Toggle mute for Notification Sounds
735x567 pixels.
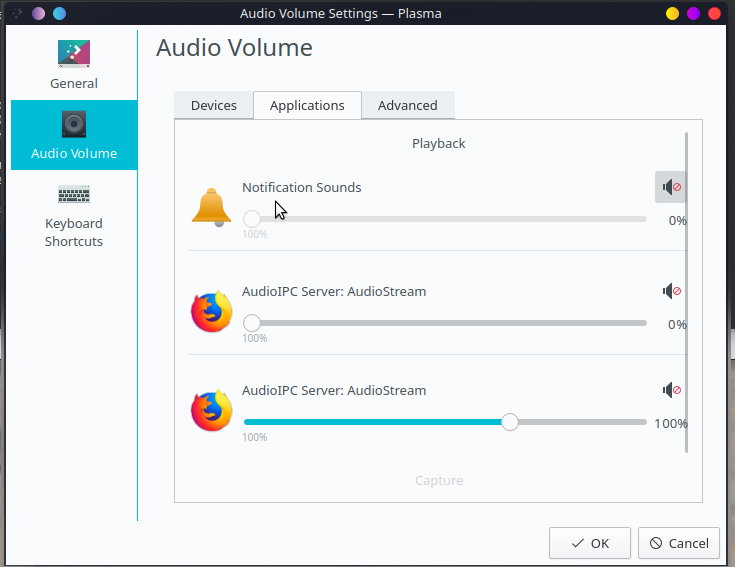point(671,187)
